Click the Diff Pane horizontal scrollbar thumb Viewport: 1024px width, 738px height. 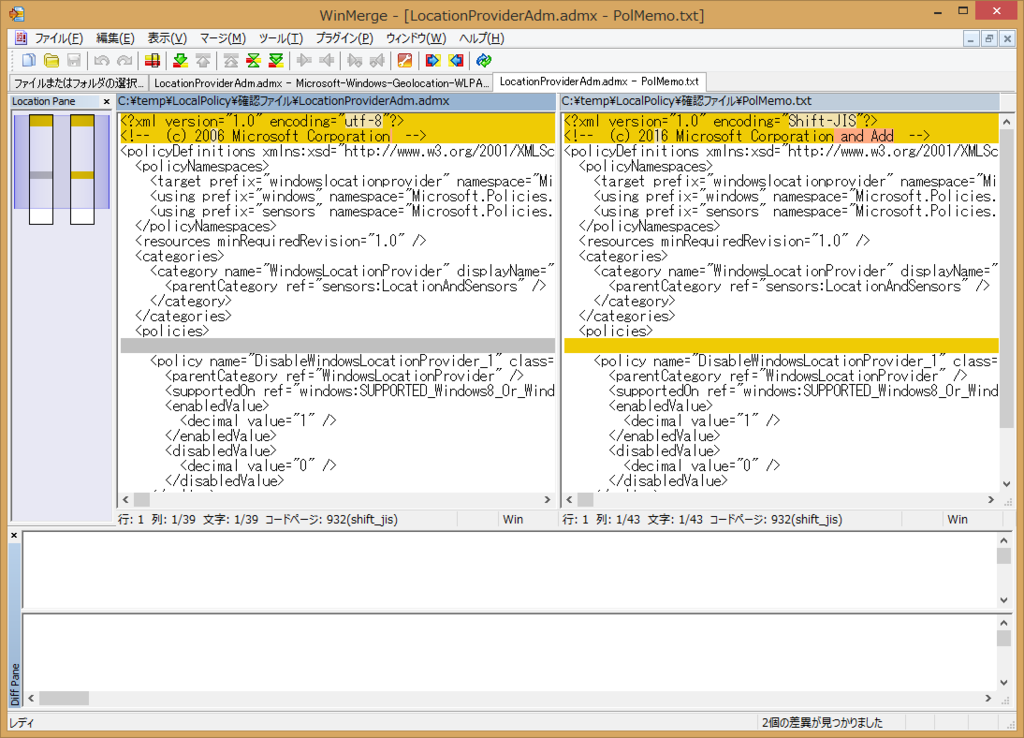click(x=63, y=698)
